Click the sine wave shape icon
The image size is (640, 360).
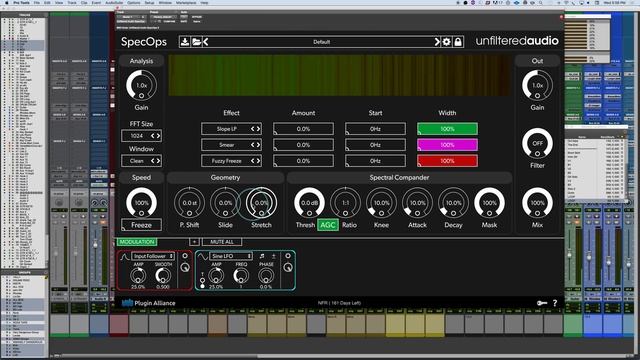click(x=202, y=256)
